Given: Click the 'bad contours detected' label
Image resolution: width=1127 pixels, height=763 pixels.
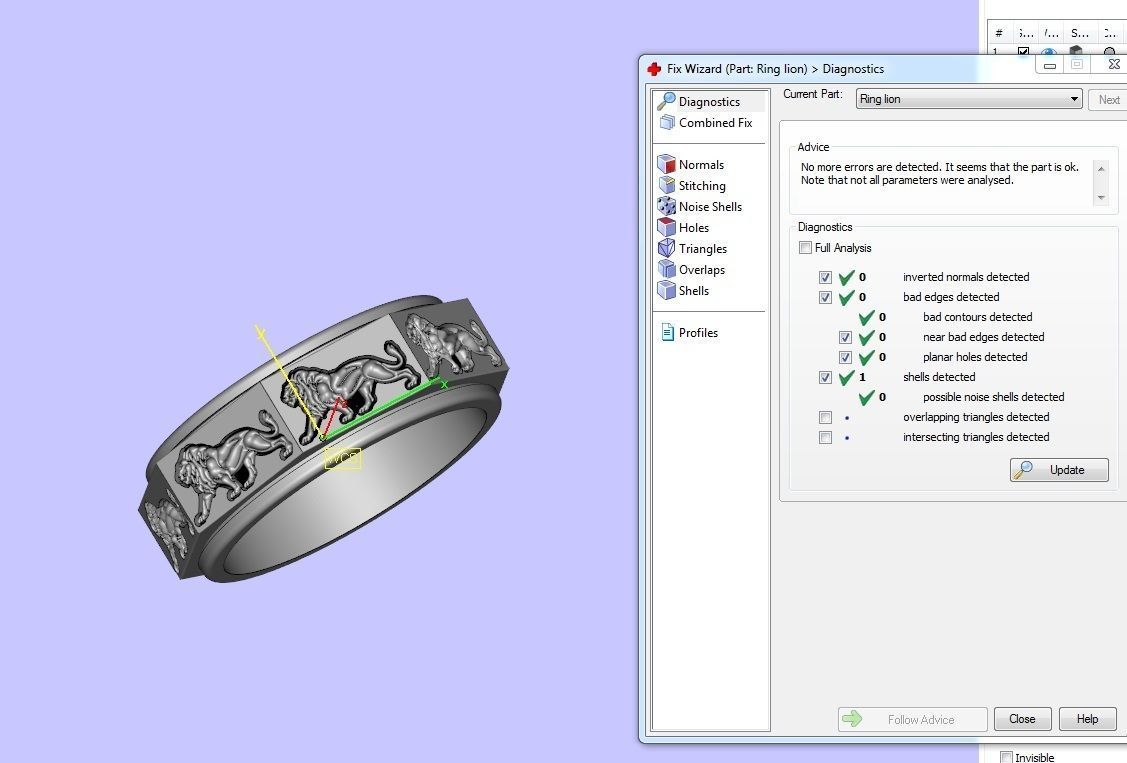Looking at the screenshot, I should [978, 317].
